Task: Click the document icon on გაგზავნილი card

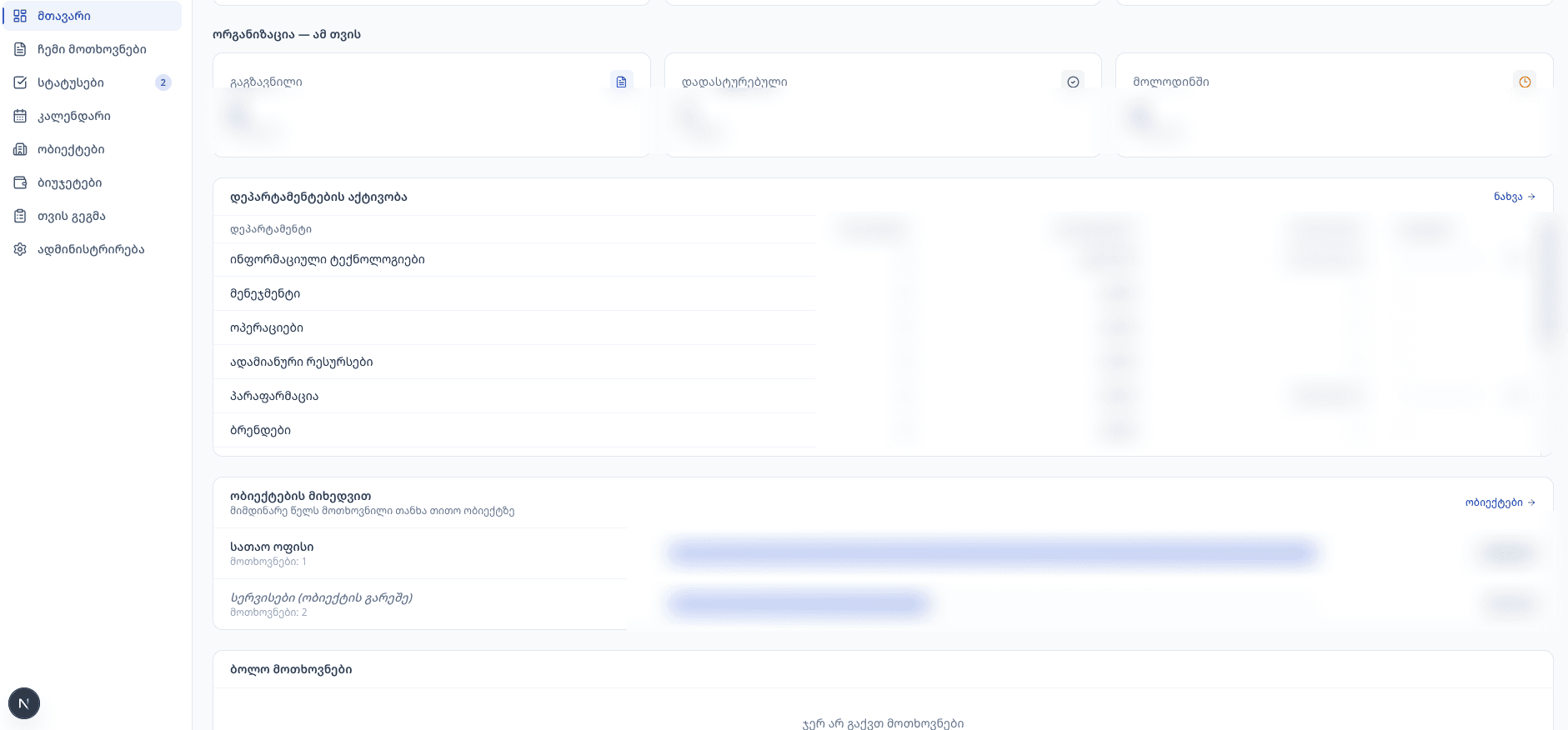Action: (621, 82)
